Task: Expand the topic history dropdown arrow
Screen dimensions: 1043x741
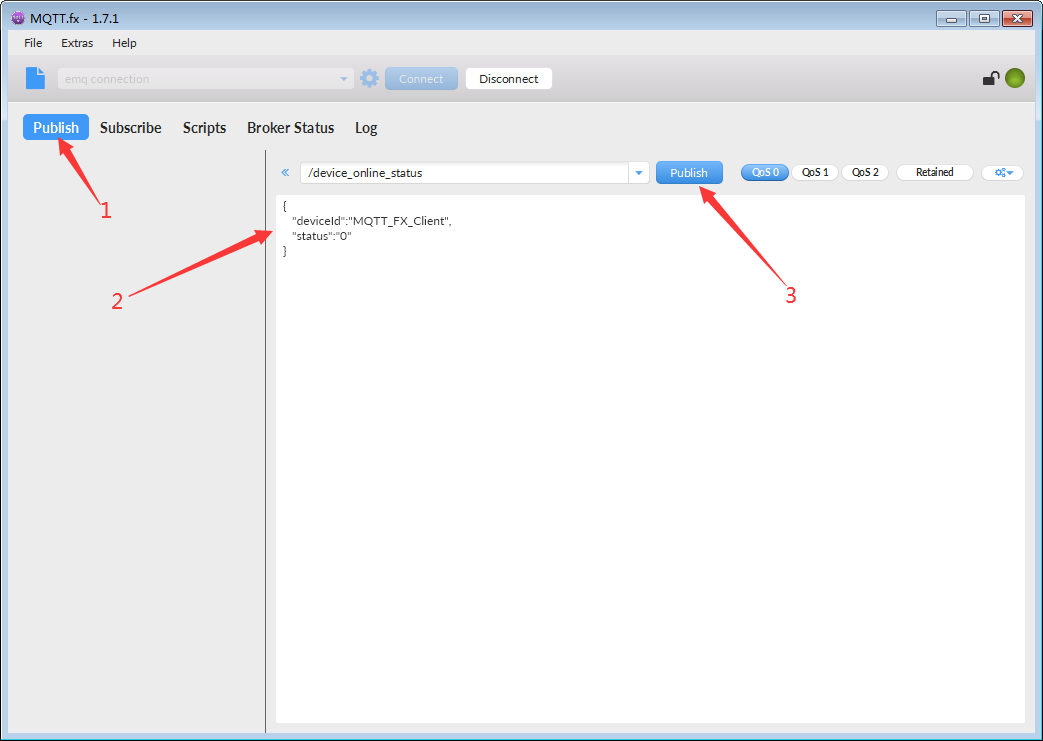Action: pyautogui.click(x=639, y=172)
